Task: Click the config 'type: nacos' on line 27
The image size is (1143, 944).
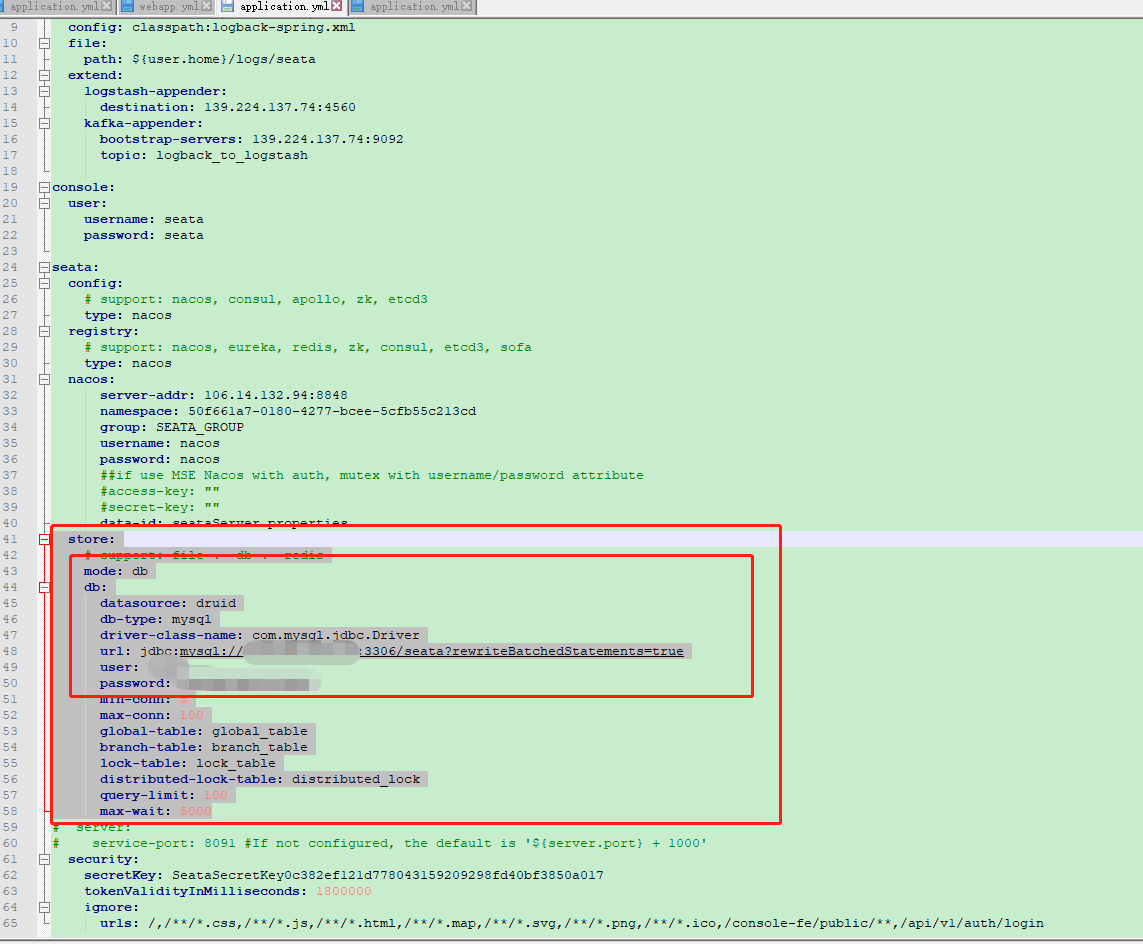Action: [x=128, y=316]
